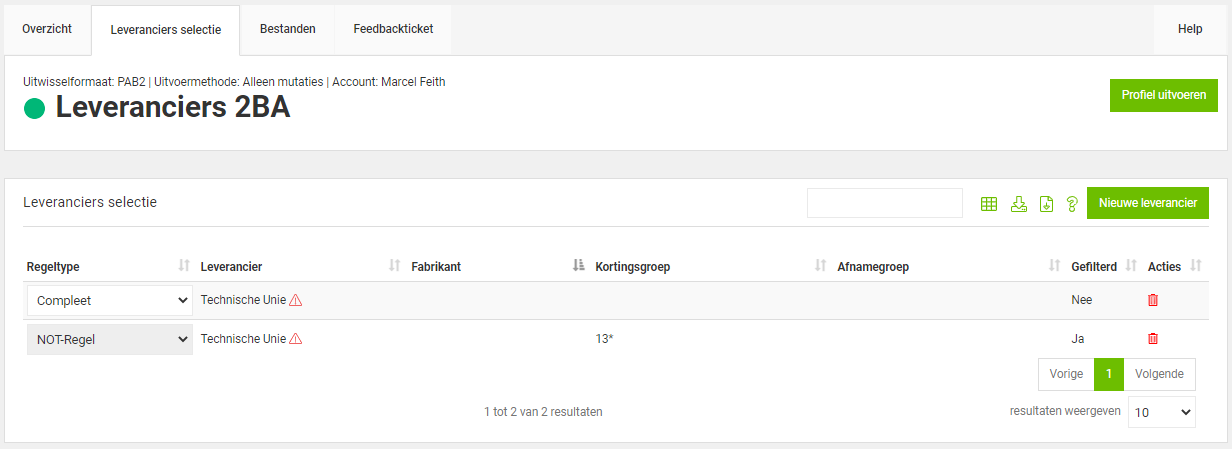This screenshot has height=449, width=1232.
Task: Click warning triangle in Compleet row
Action: click(296, 300)
